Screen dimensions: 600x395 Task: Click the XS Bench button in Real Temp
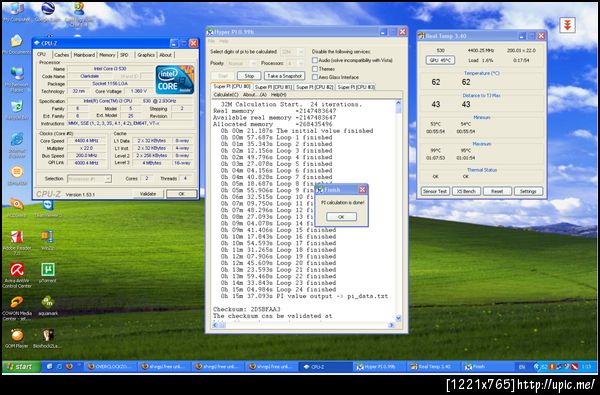pos(466,191)
